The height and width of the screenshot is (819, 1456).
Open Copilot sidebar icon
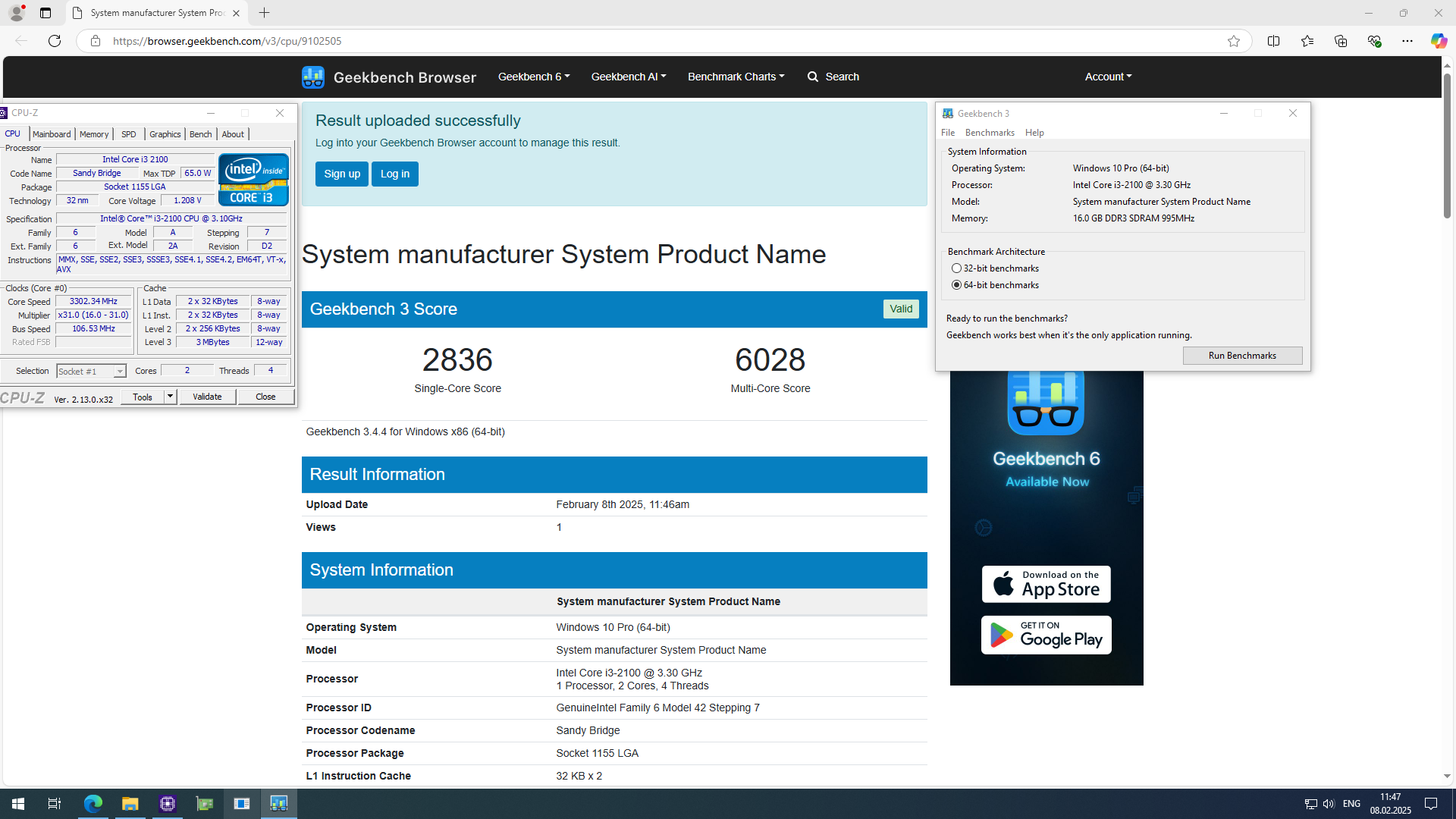(1439, 41)
